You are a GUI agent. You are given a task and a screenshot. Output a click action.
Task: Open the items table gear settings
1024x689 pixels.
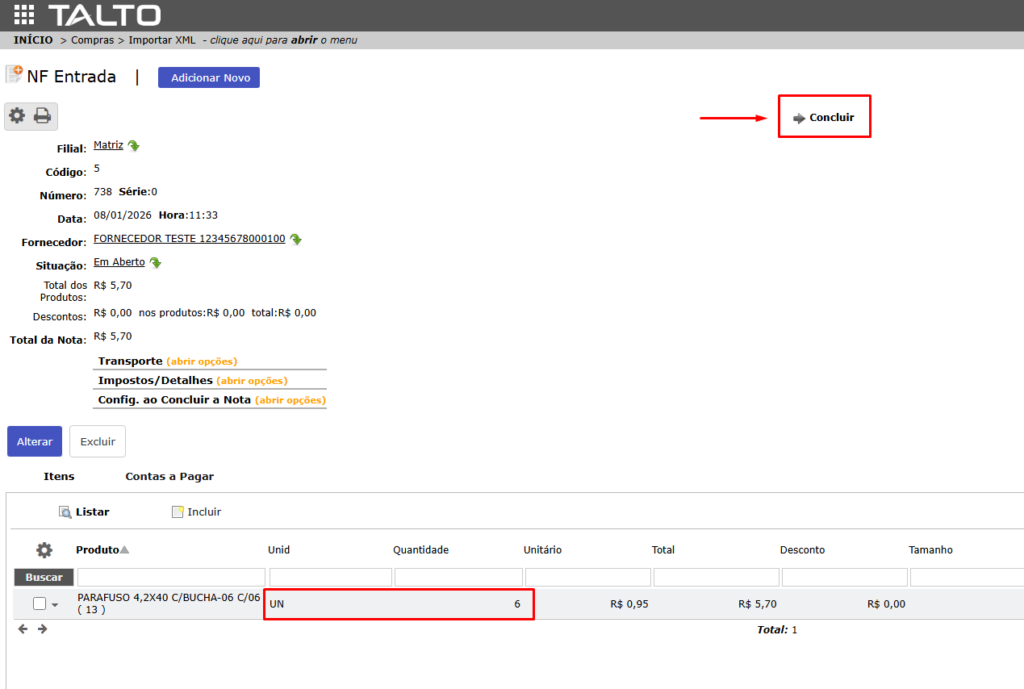(44, 550)
